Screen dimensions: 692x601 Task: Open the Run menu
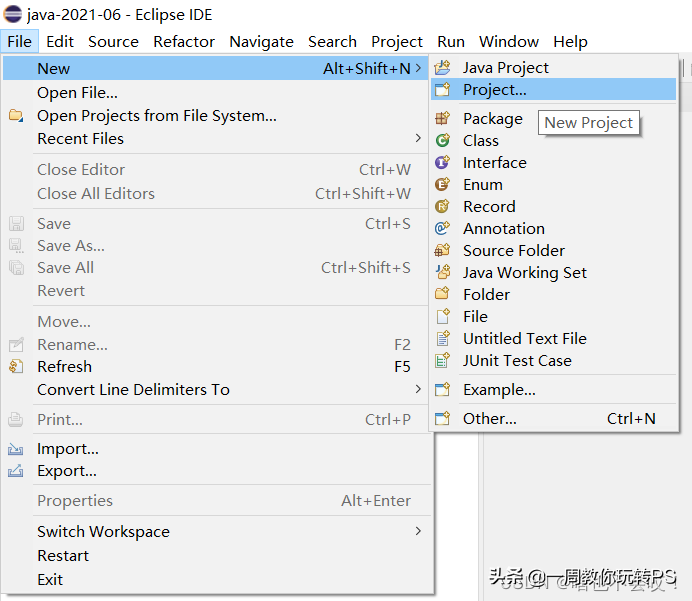coord(451,41)
